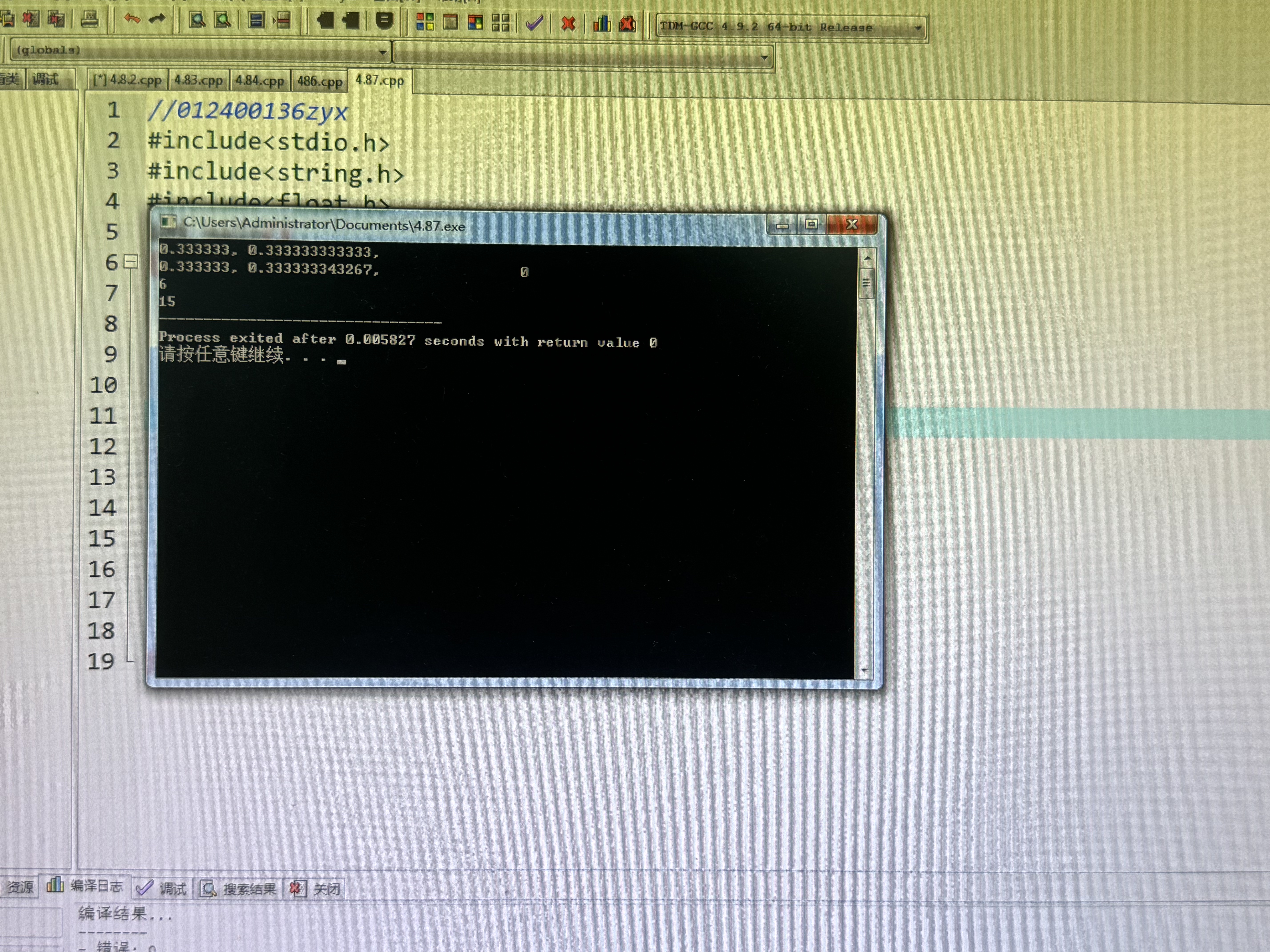Switch to the 486.cpp tab
The image size is (1270, 952).
point(319,82)
